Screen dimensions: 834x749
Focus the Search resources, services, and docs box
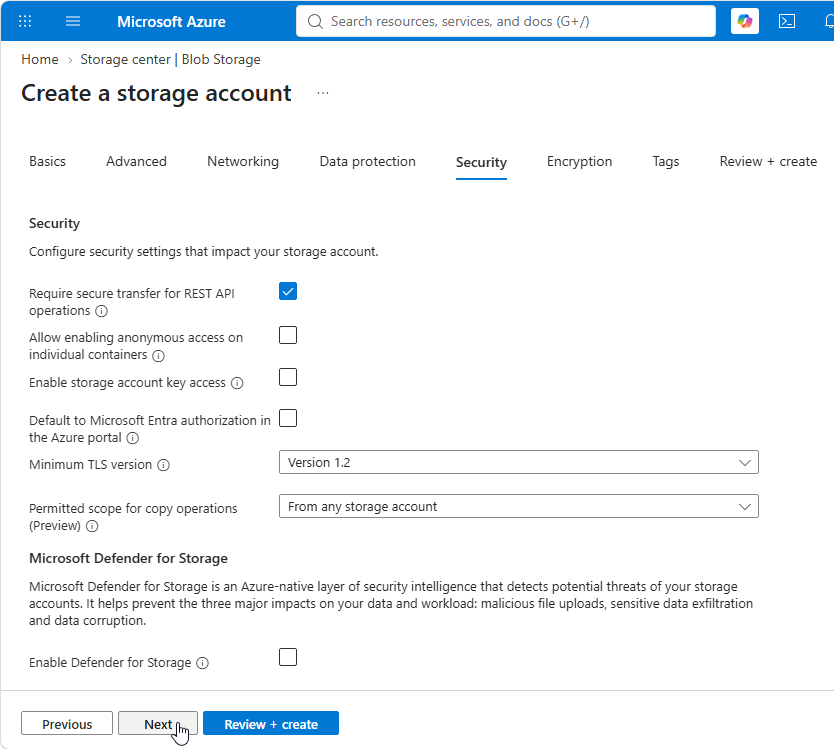506,21
